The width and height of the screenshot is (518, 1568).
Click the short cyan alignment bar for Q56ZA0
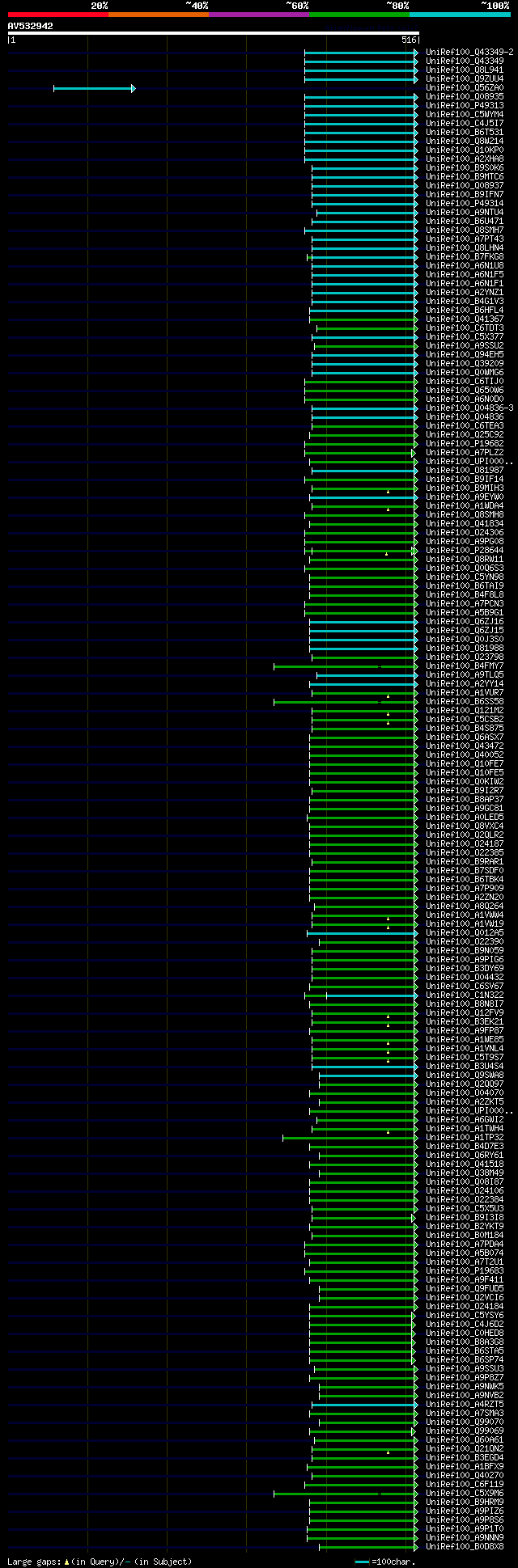[x=94, y=88]
